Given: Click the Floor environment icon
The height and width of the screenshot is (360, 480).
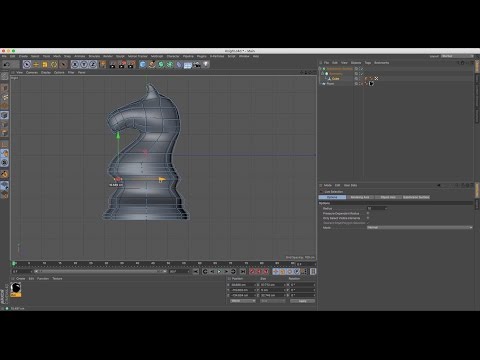Looking at the screenshot, I should point(188,65).
